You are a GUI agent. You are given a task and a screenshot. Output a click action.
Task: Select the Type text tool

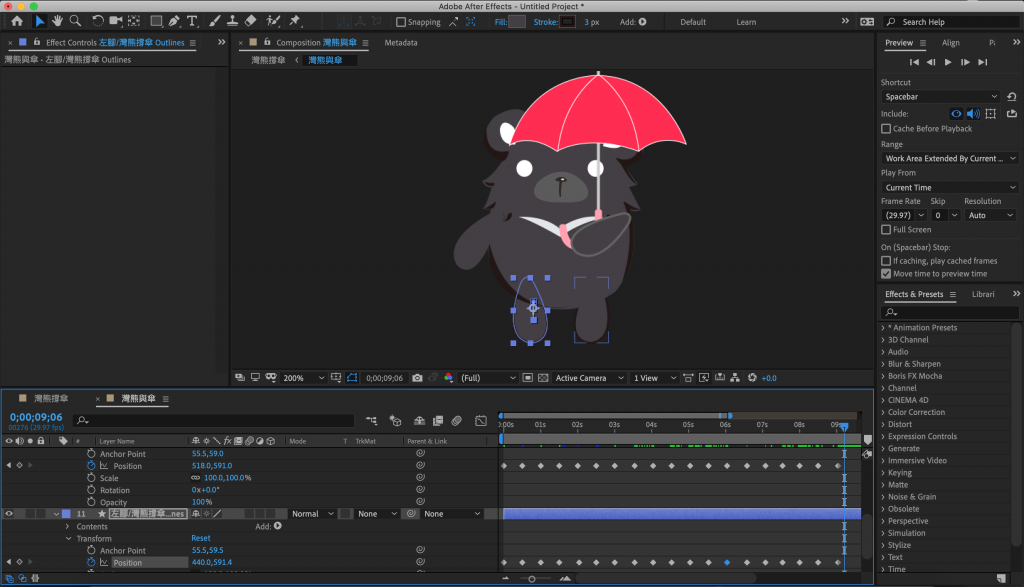(192, 22)
